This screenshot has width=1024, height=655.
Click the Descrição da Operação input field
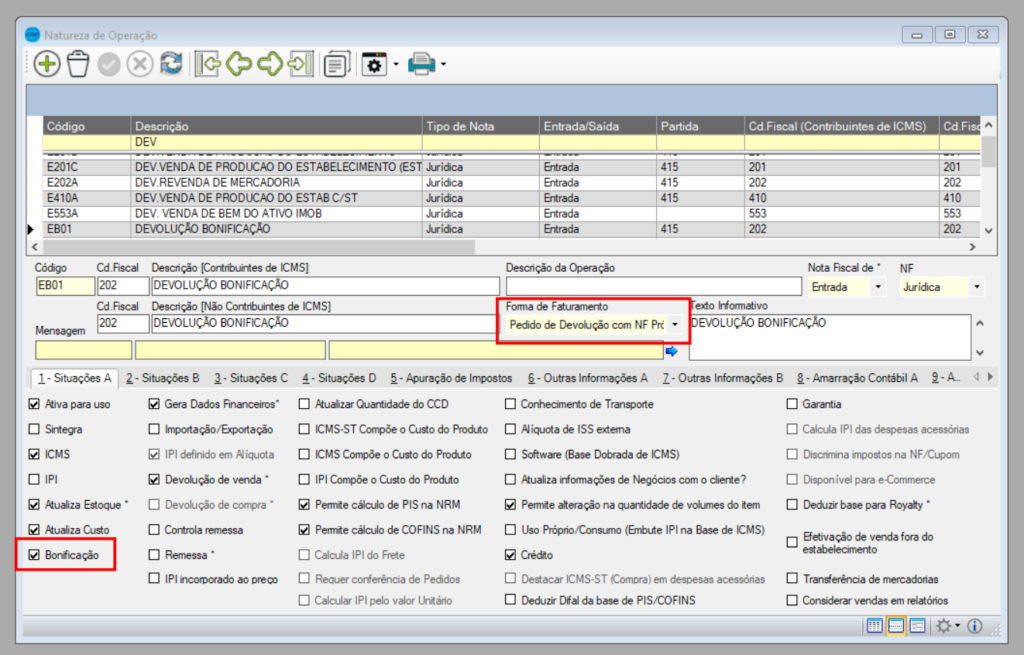click(653, 287)
